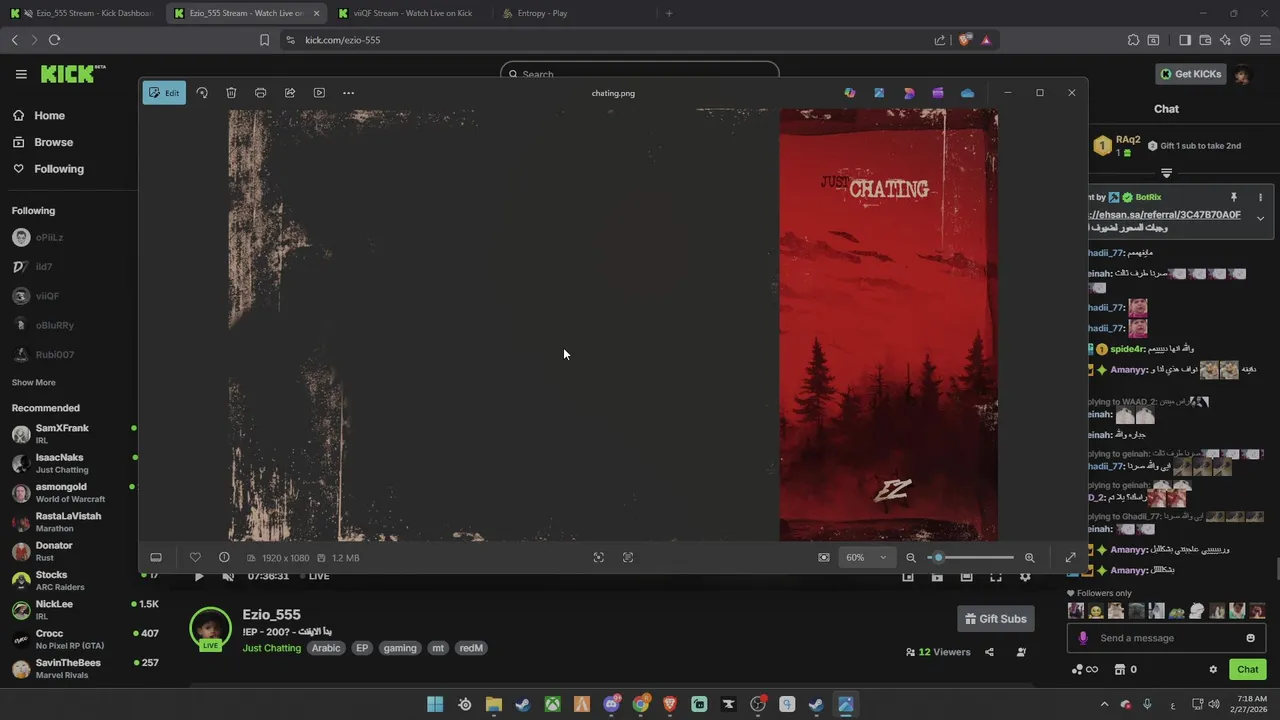Image resolution: width=1280 pixels, height=720 pixels.
Task: Expand pinned BotRix message chevron
Action: tap(1260, 218)
